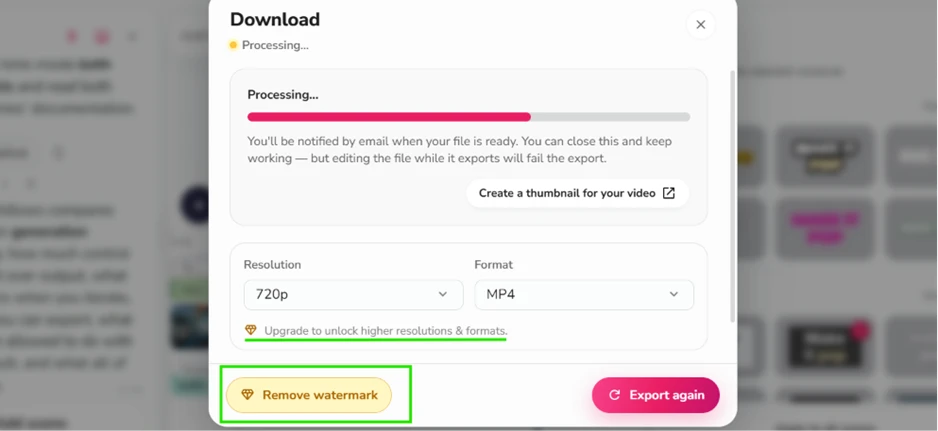This screenshot has height=431, width=938.
Task: Click the external-link icon on the thumbnail button
Action: pos(668,193)
